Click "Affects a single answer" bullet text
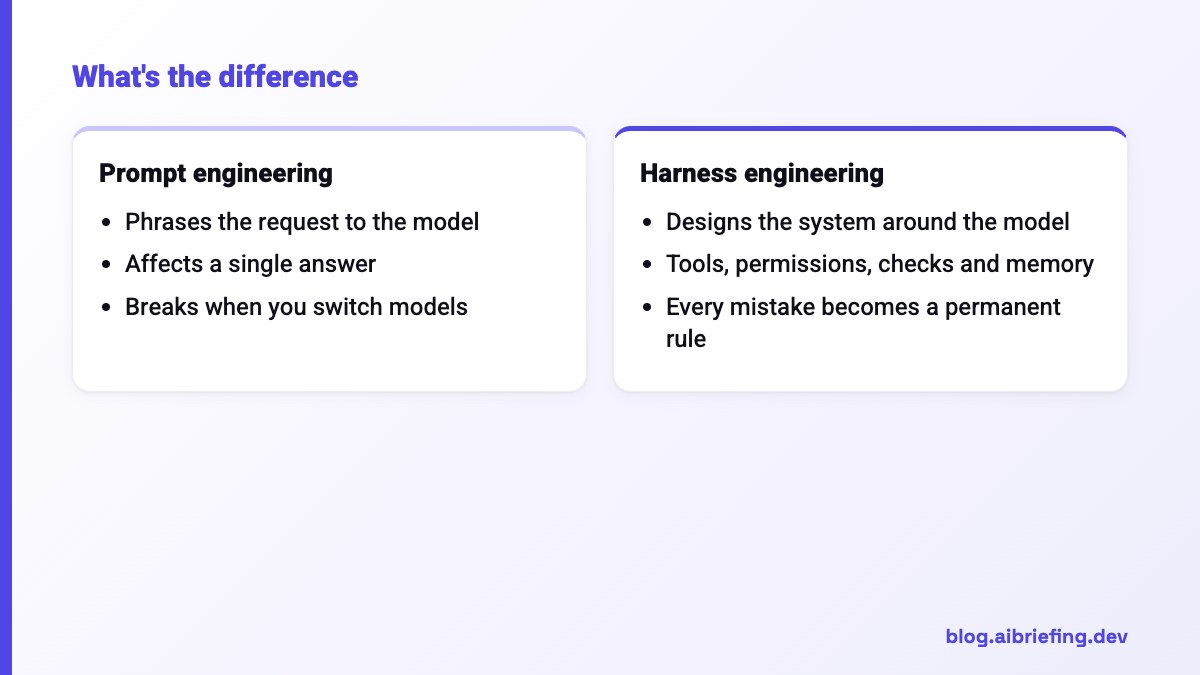This screenshot has height=675, width=1200. pos(250,264)
